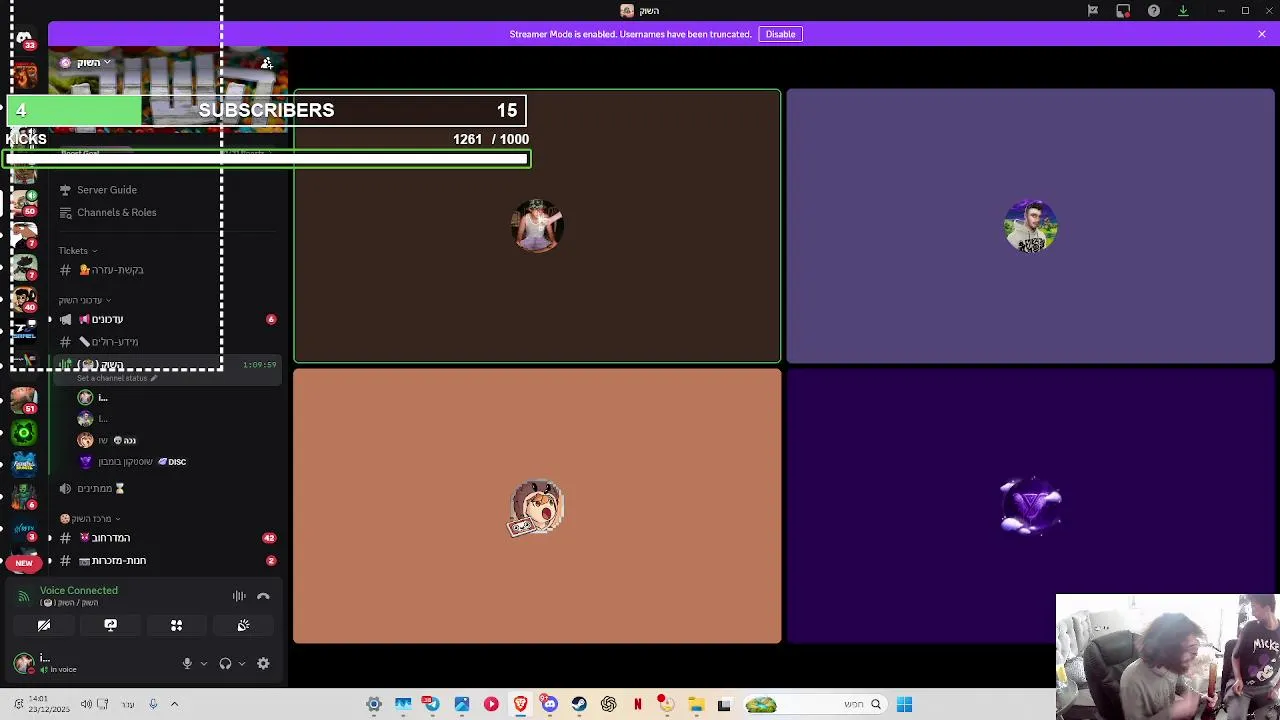Open Steam in taskbar
1280x720 pixels.
[579, 704]
